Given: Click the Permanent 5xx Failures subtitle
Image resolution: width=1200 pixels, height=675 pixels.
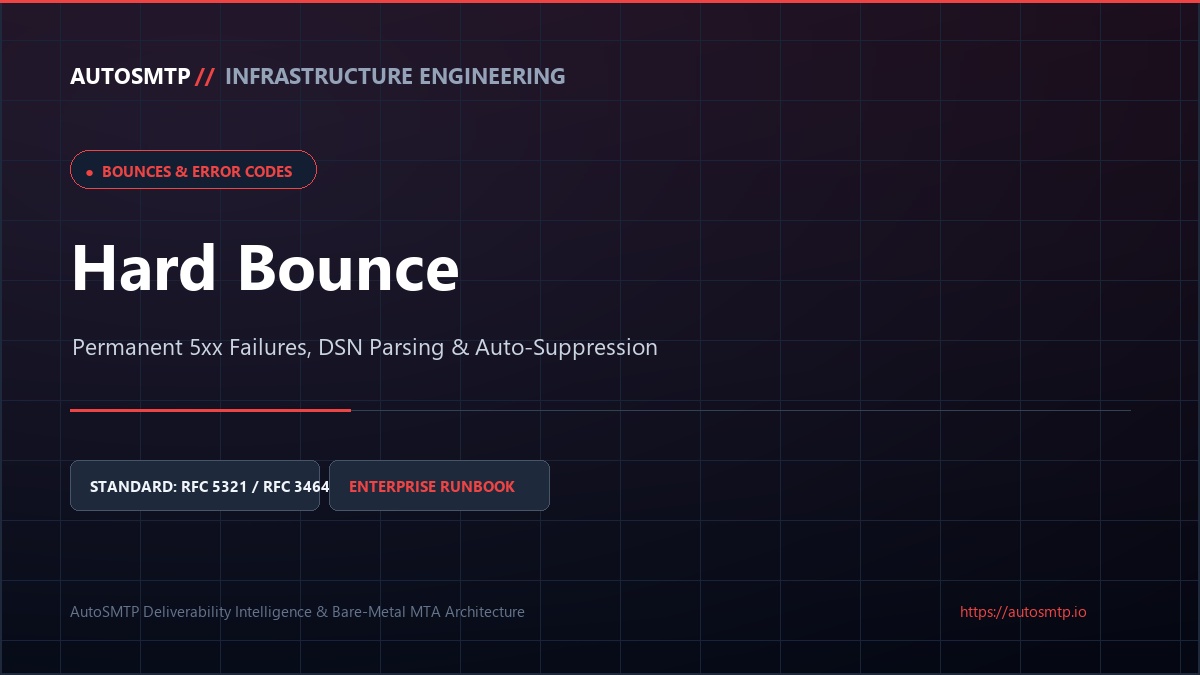Looking at the screenshot, I should [x=365, y=348].
